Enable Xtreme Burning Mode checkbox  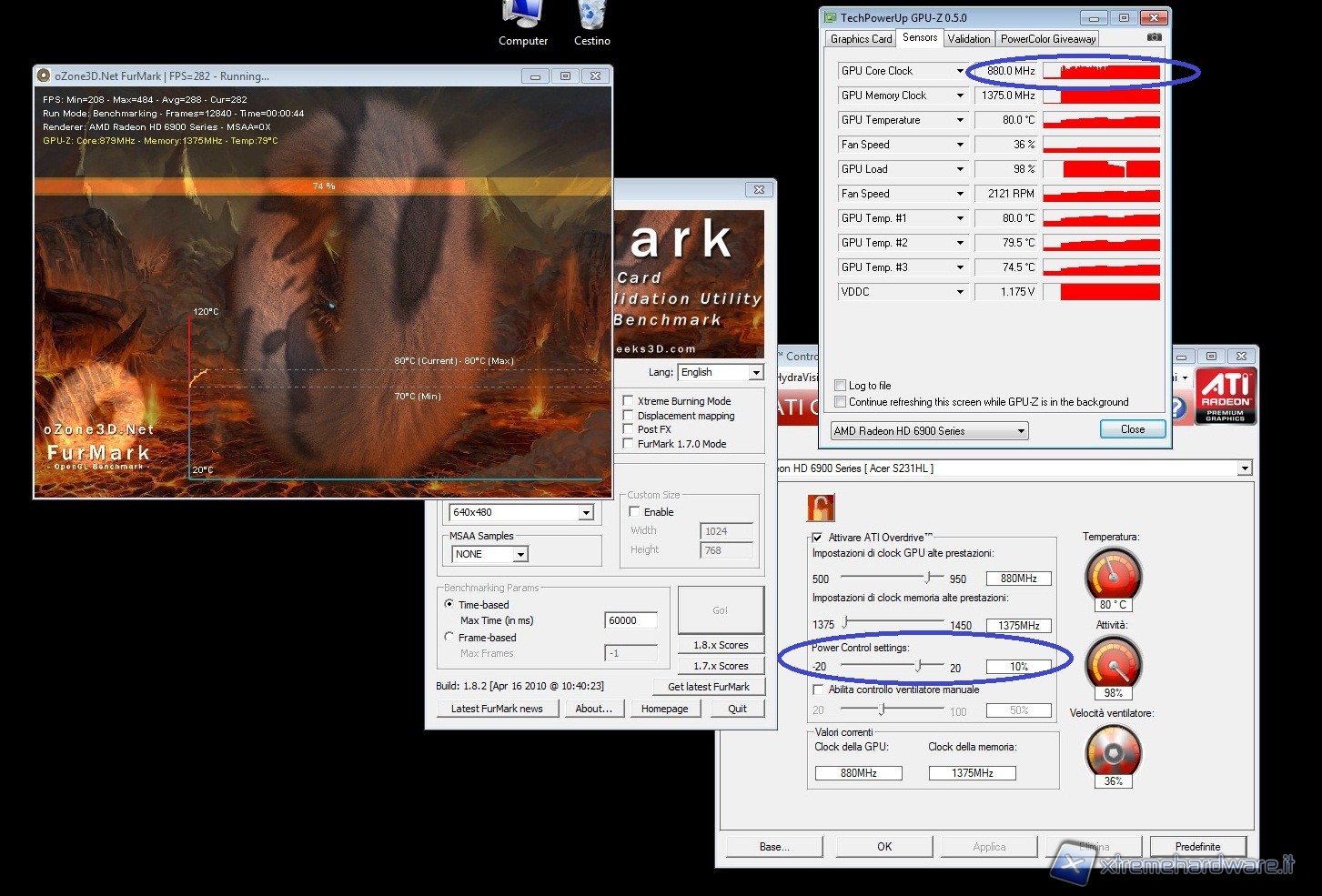pyautogui.click(x=628, y=401)
